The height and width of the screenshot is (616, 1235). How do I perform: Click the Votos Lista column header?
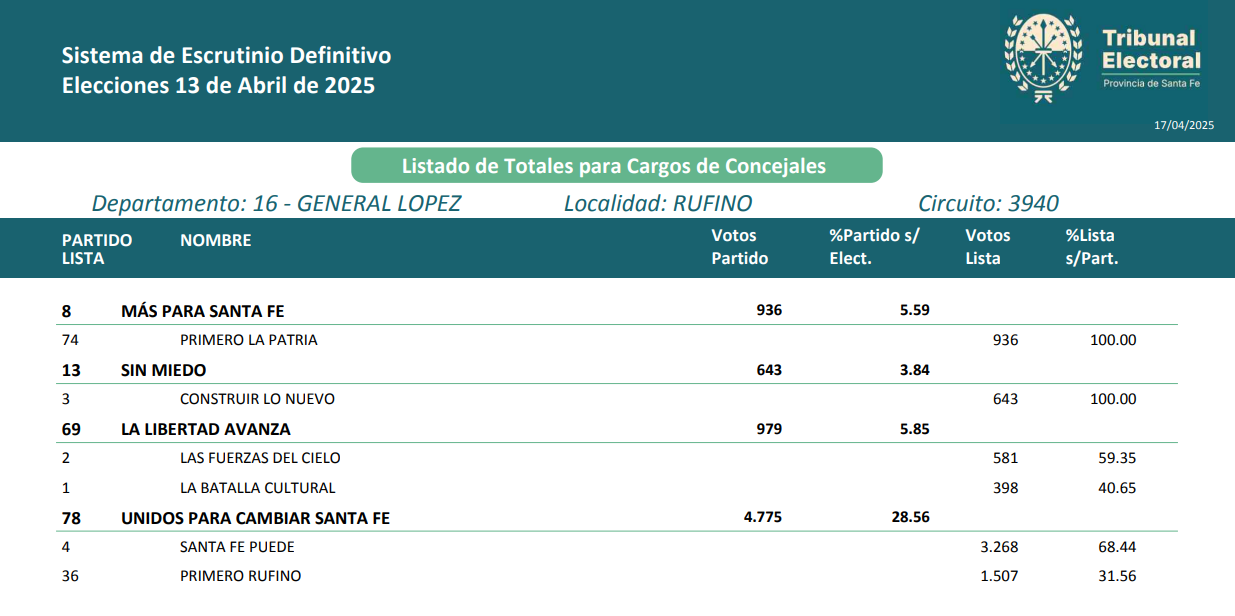(987, 247)
